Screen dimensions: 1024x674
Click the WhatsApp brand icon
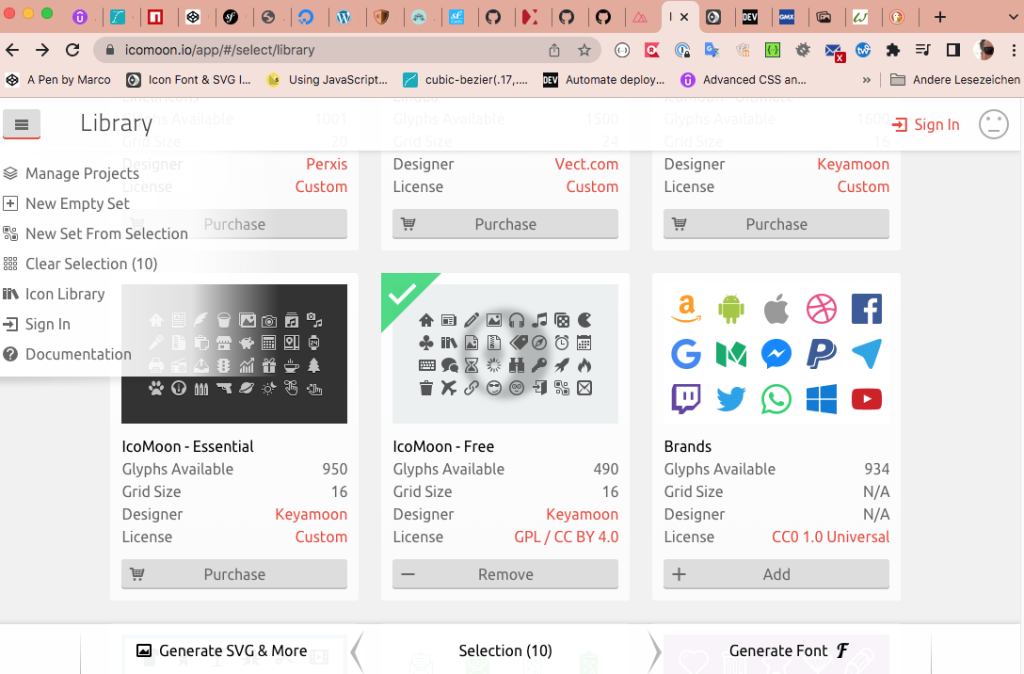click(776, 399)
